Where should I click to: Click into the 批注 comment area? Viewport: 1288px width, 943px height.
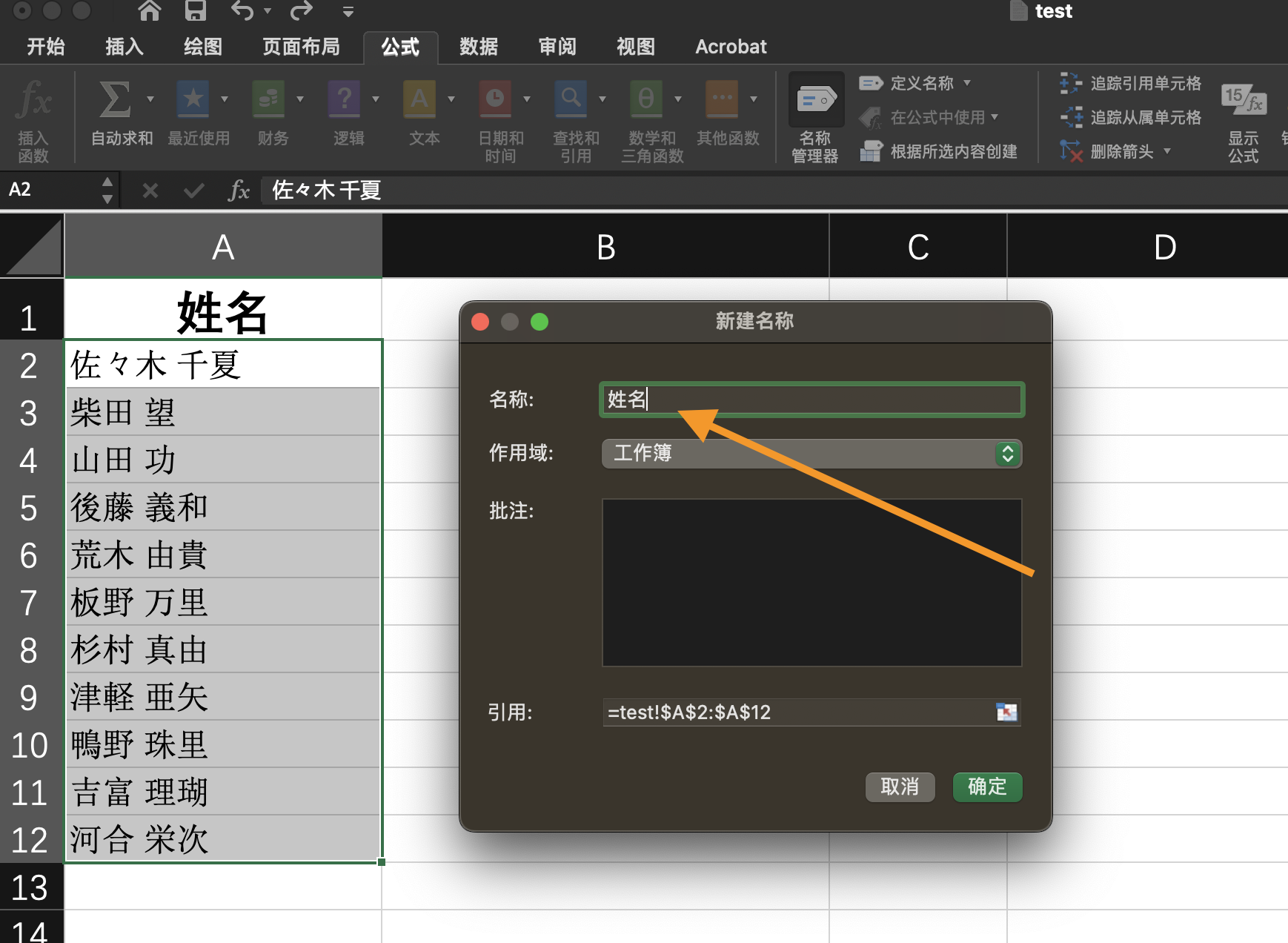(812, 582)
